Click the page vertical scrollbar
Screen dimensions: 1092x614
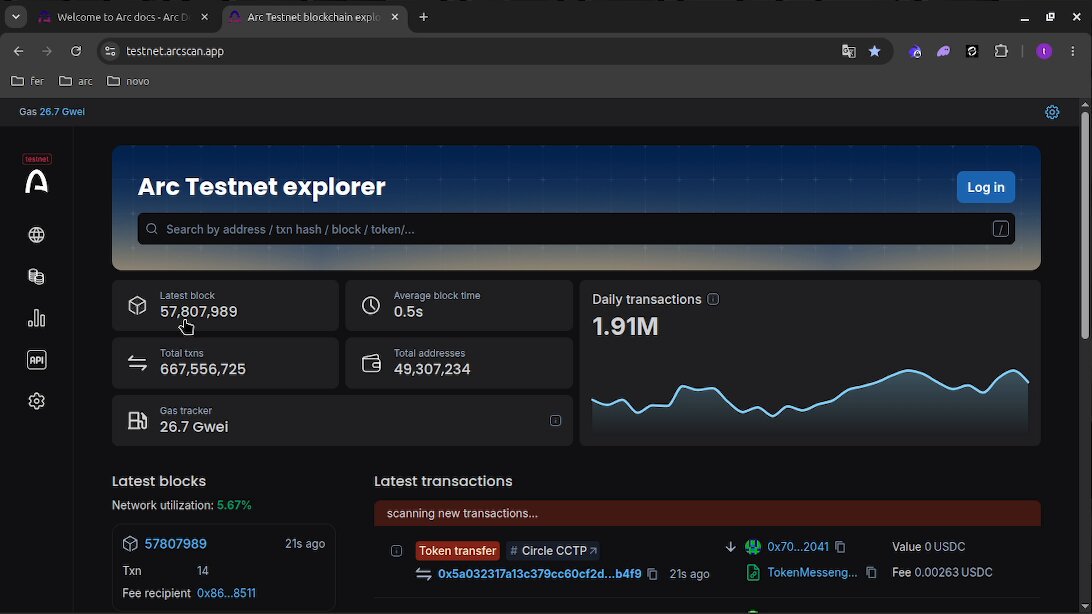[1084, 226]
